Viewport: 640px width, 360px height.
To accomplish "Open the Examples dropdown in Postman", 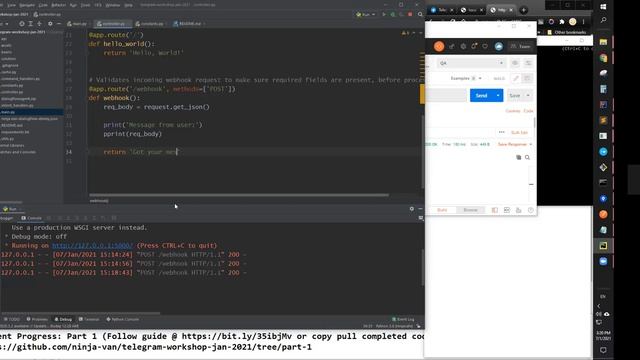I will coord(466,78).
